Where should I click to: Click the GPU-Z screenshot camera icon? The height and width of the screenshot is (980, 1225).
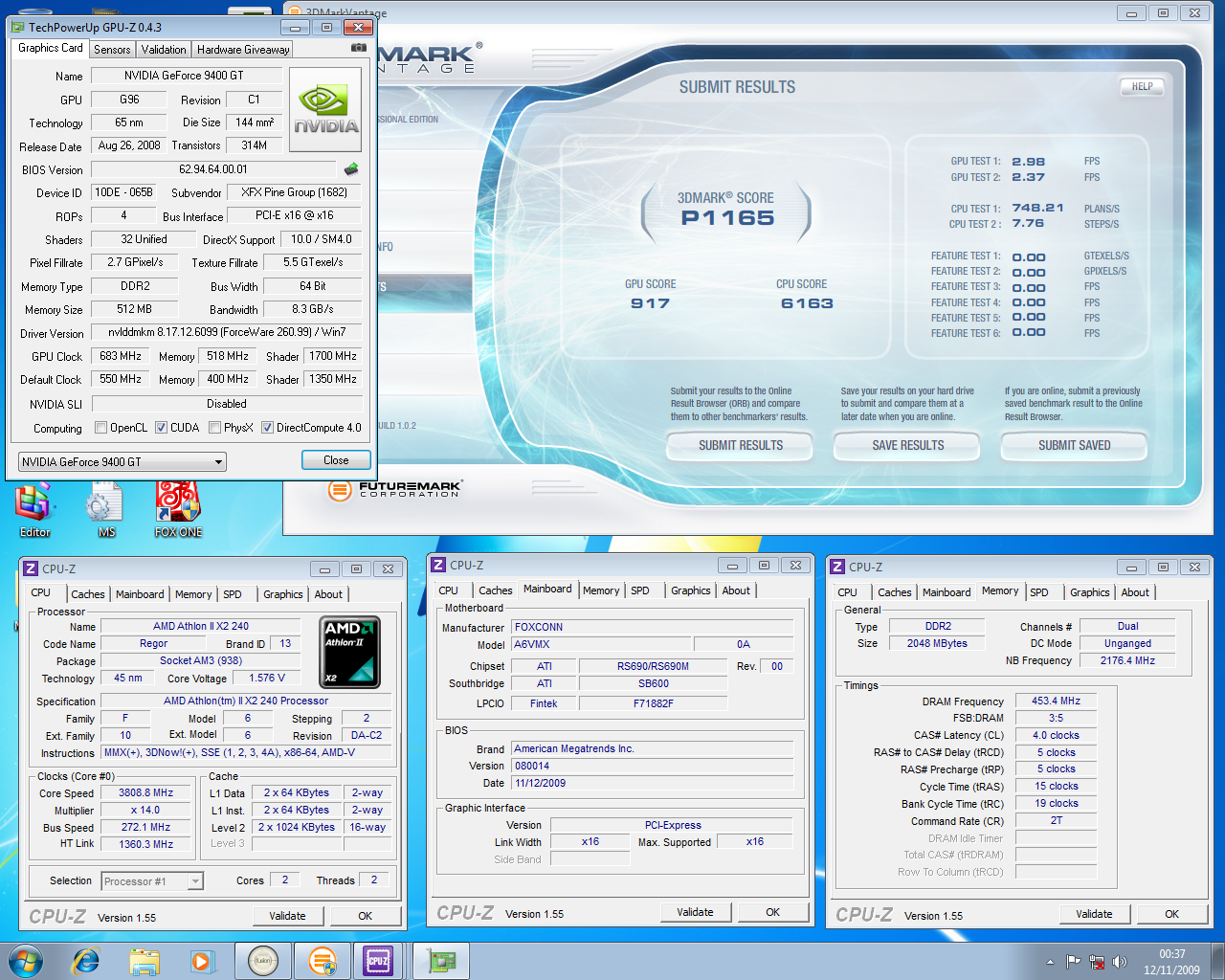click(358, 48)
